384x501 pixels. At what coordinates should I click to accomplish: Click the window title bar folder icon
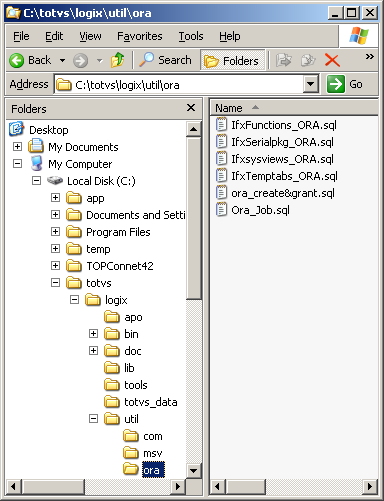(x=13, y=13)
